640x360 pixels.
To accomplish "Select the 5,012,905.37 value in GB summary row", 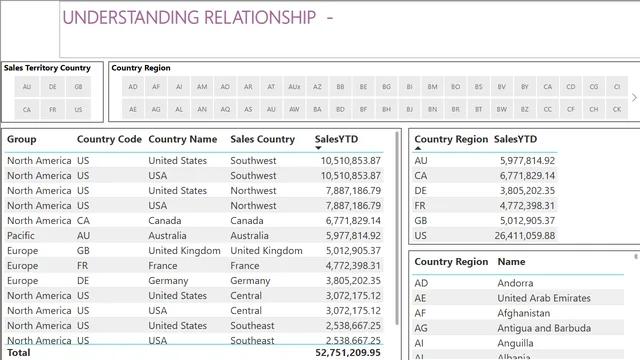I will [x=527, y=220].
